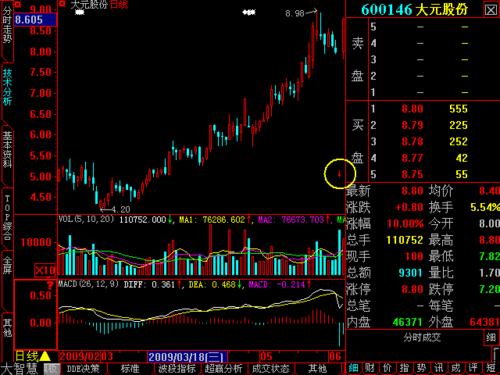This screenshot has width=500, height=375.
Task: Click the 内盘 value 46371
Action: (x=407, y=322)
